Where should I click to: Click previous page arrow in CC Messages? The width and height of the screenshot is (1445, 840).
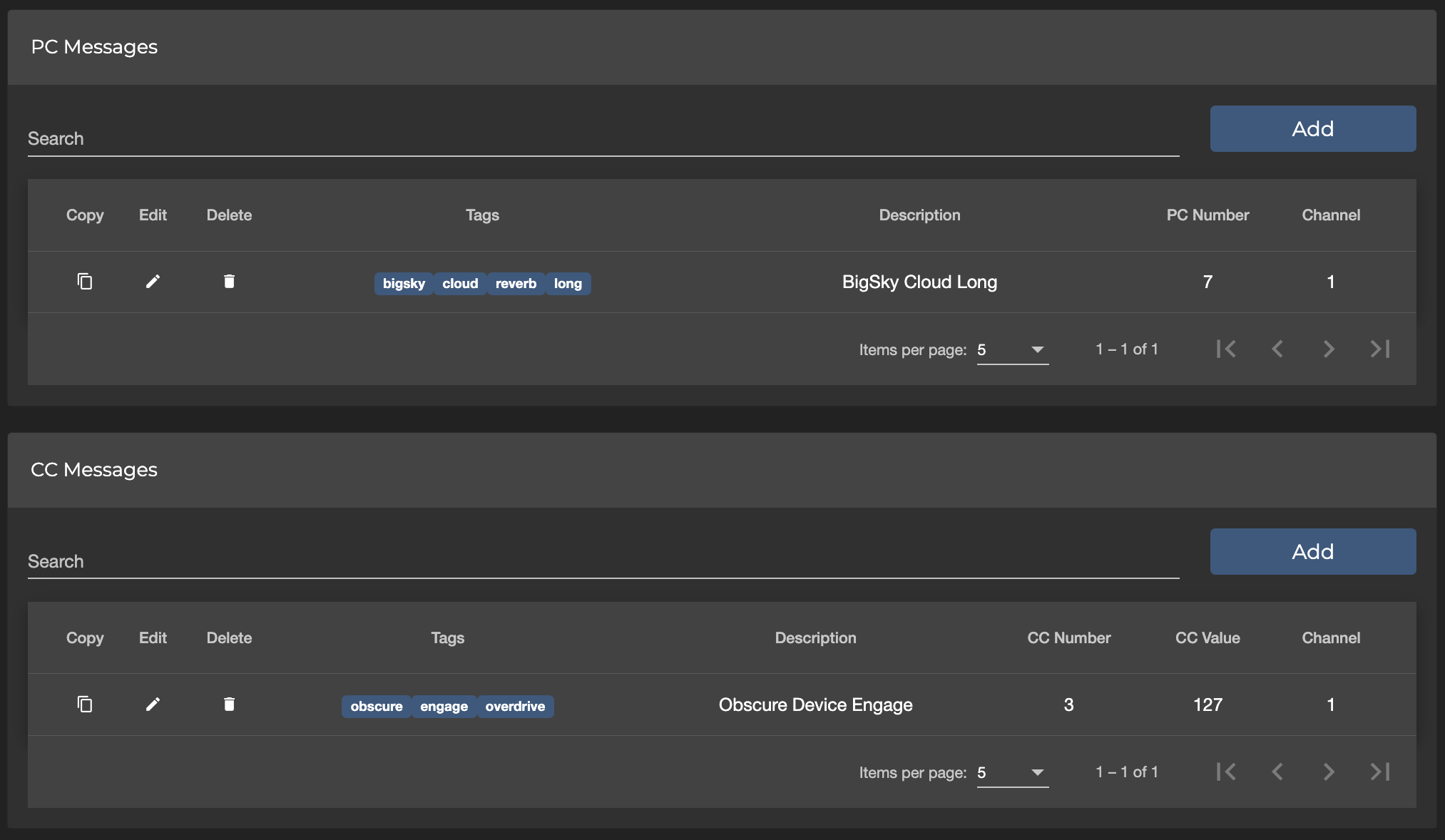[x=1277, y=772]
